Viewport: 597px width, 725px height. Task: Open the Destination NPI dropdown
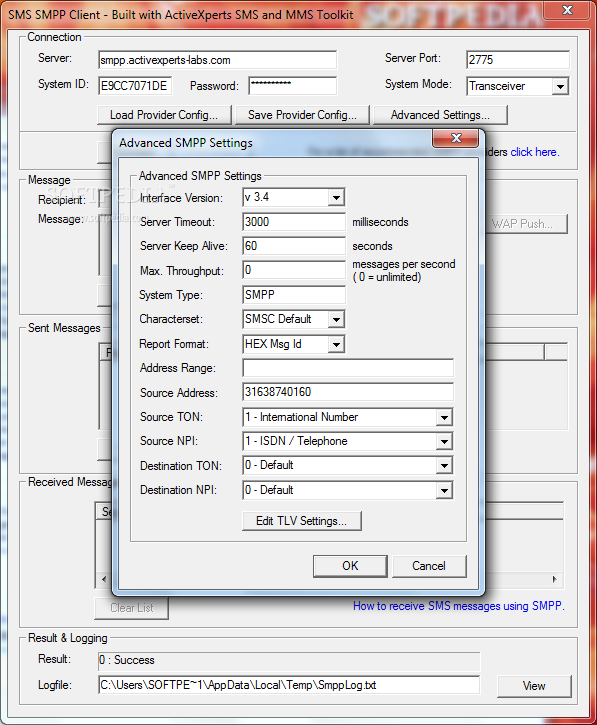point(444,491)
